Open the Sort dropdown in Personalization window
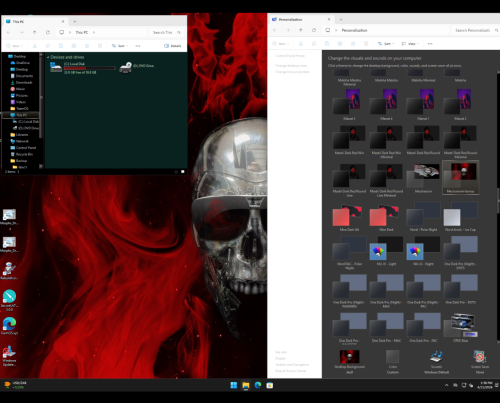 click(x=386, y=44)
